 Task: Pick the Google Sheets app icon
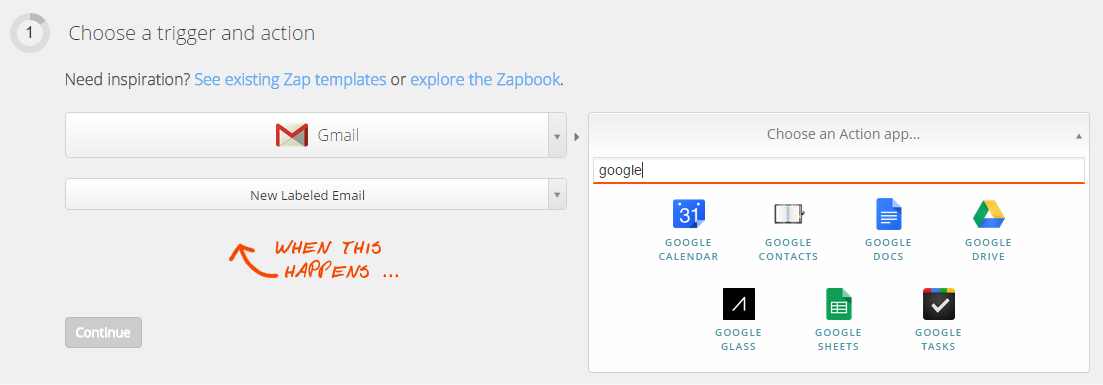pyautogui.click(x=838, y=304)
